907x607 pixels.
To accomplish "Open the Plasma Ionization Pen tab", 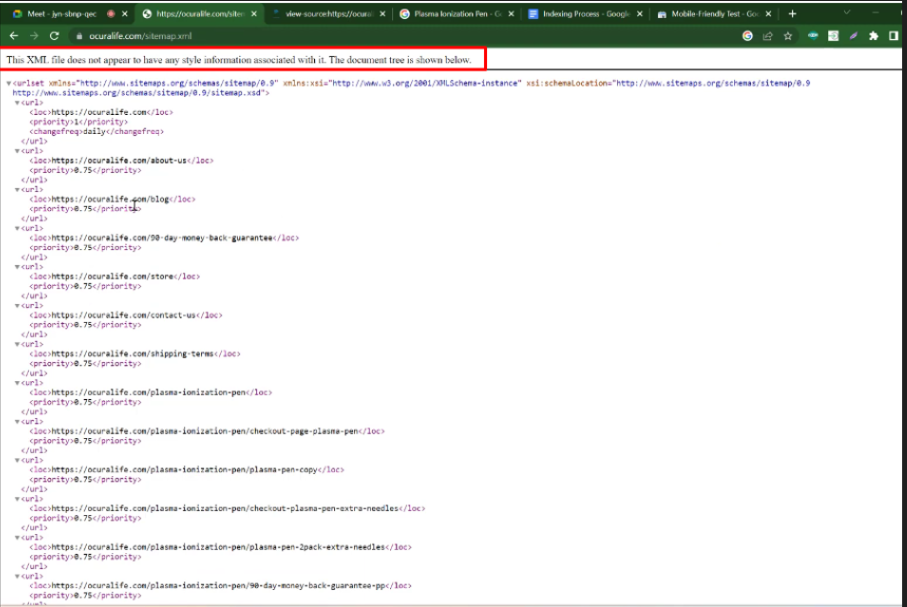I will 457,13.
